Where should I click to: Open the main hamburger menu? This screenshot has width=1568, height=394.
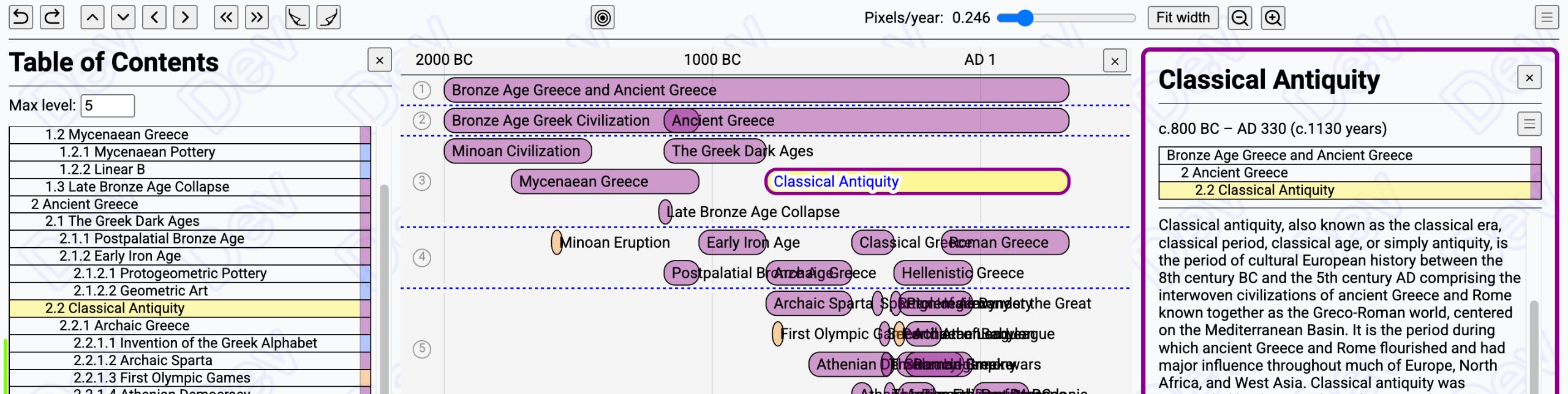click(1547, 18)
